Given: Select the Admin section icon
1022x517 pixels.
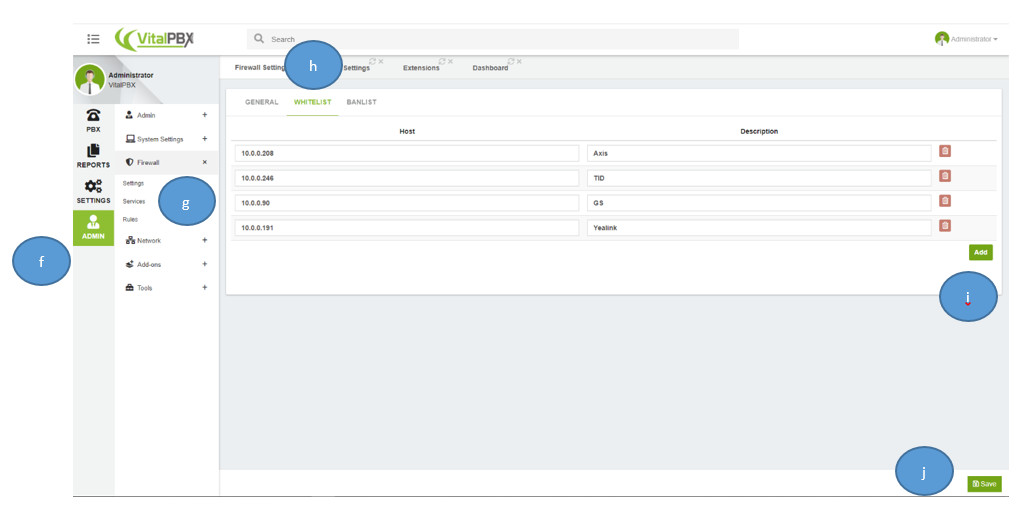Looking at the screenshot, I should pyautogui.click(x=93, y=228).
